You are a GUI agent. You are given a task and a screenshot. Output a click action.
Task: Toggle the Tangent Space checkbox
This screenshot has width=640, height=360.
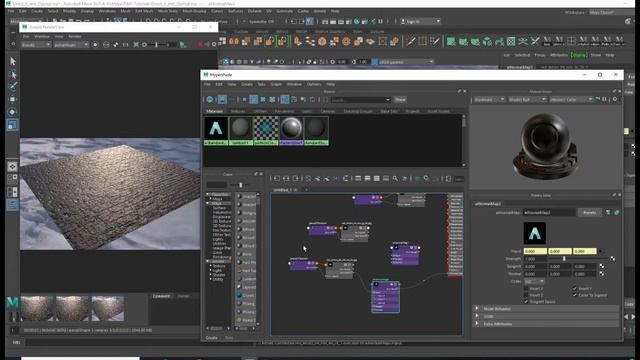click(526, 301)
